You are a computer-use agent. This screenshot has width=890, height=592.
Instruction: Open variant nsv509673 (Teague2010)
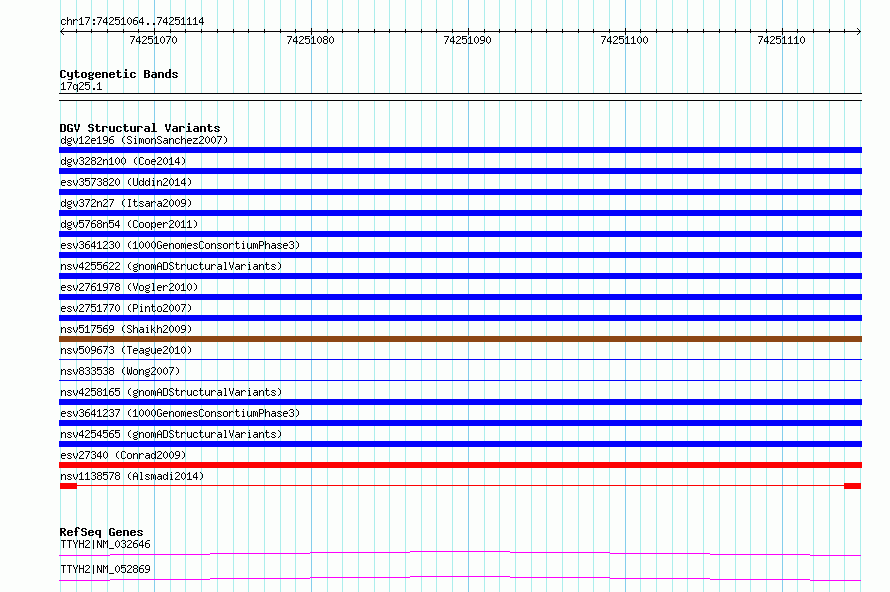pyautogui.click(x=126, y=350)
